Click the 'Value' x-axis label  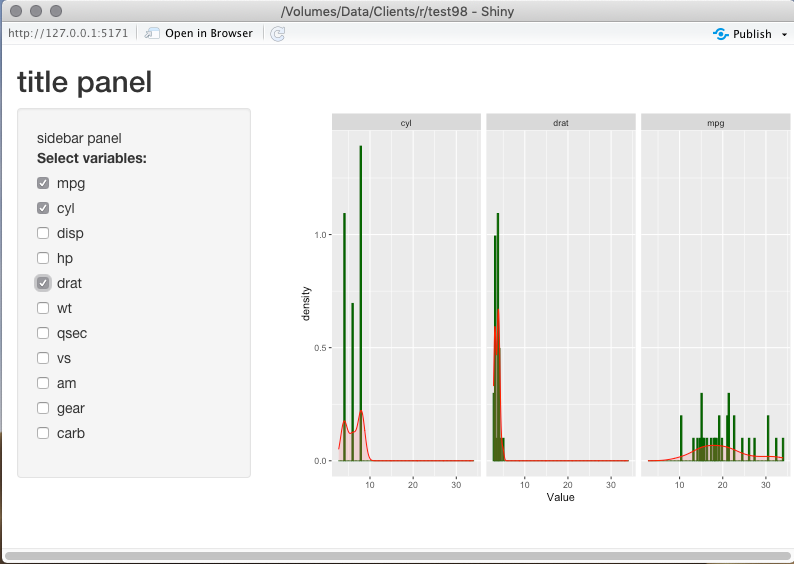click(x=561, y=497)
